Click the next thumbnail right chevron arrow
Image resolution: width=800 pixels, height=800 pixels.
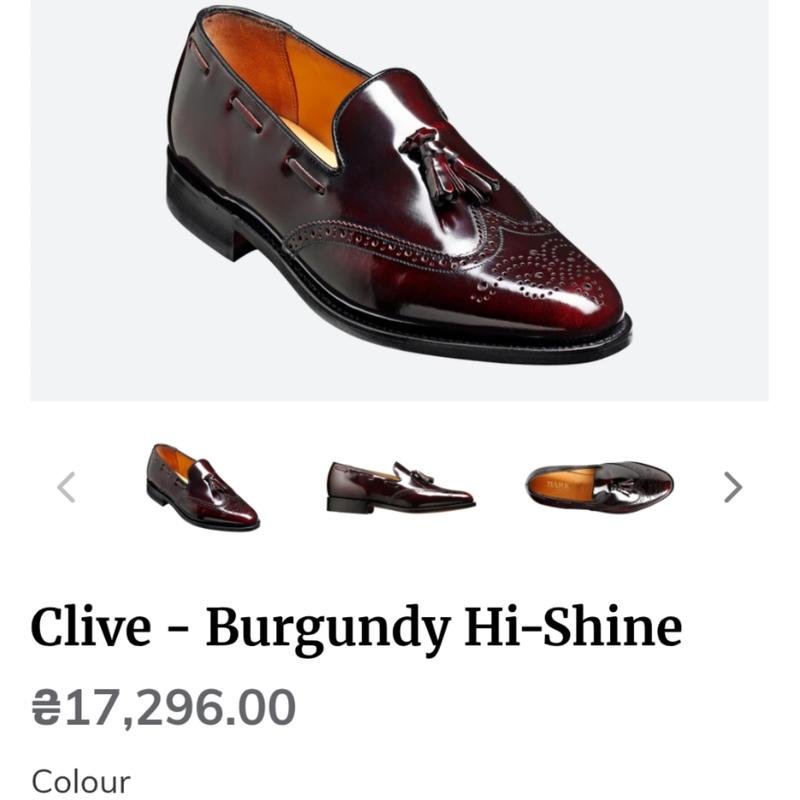pyautogui.click(x=733, y=487)
